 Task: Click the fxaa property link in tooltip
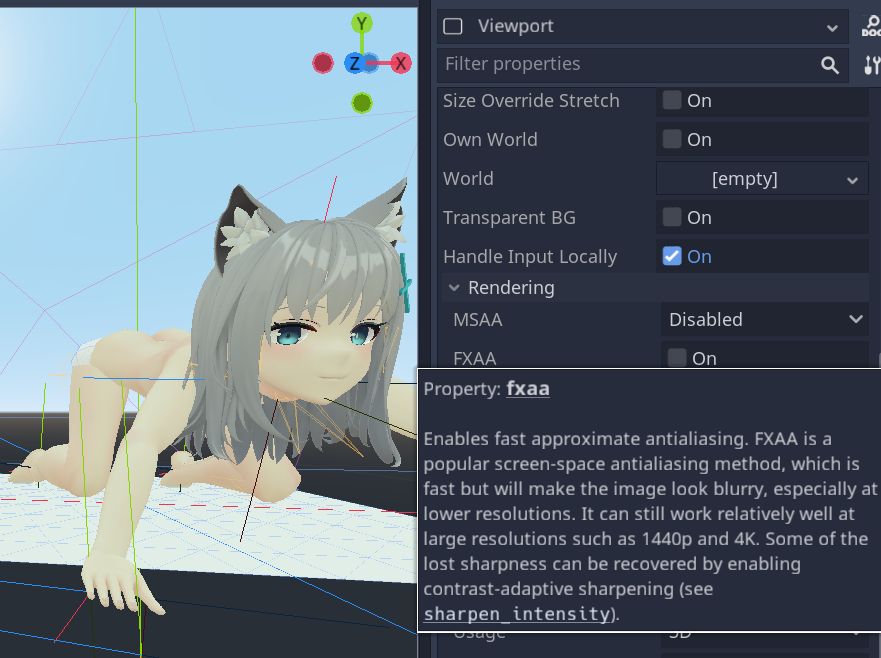coord(528,388)
